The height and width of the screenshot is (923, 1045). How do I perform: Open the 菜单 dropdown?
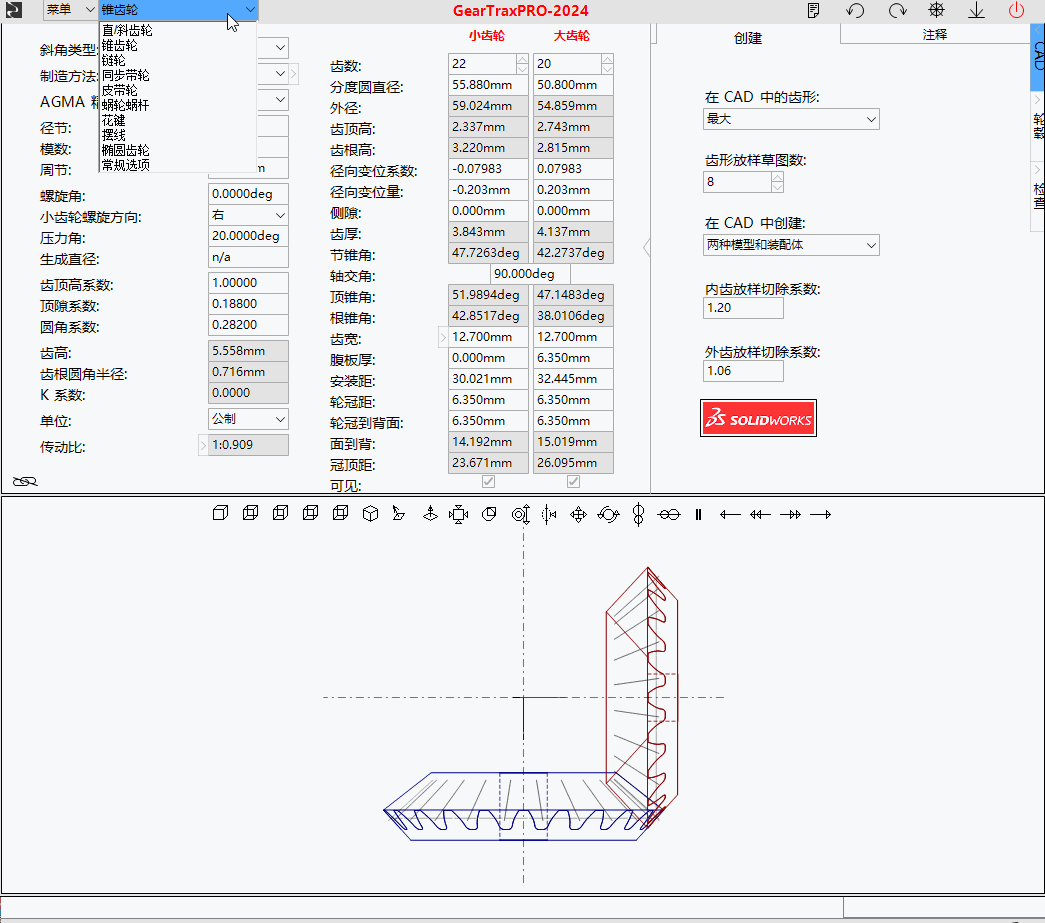70,10
